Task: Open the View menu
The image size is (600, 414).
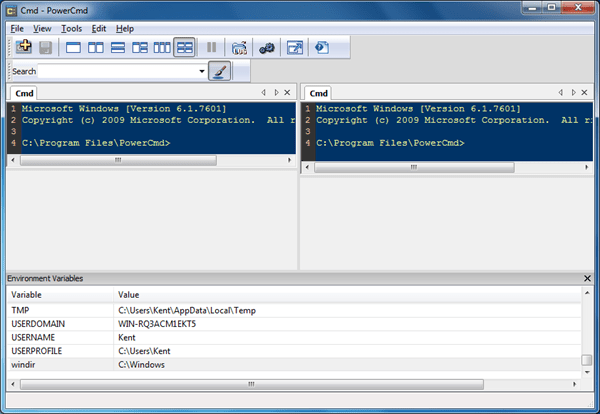Action: coord(42,29)
